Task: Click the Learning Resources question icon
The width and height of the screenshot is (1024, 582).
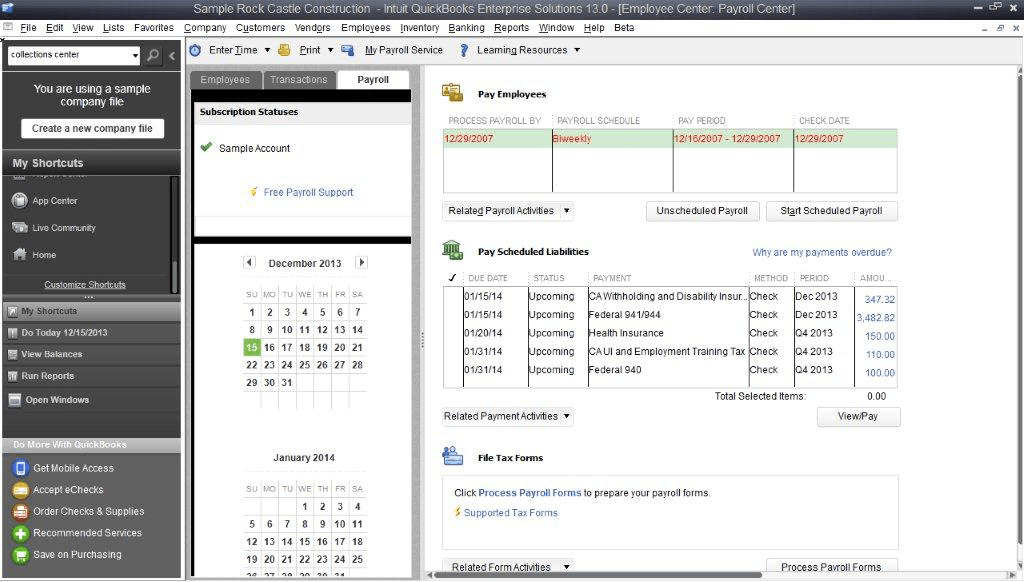Action: (x=464, y=50)
